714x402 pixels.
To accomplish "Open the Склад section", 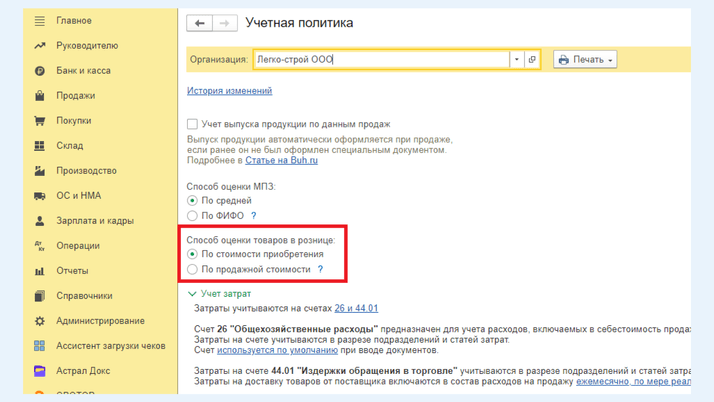I will click(70, 146).
